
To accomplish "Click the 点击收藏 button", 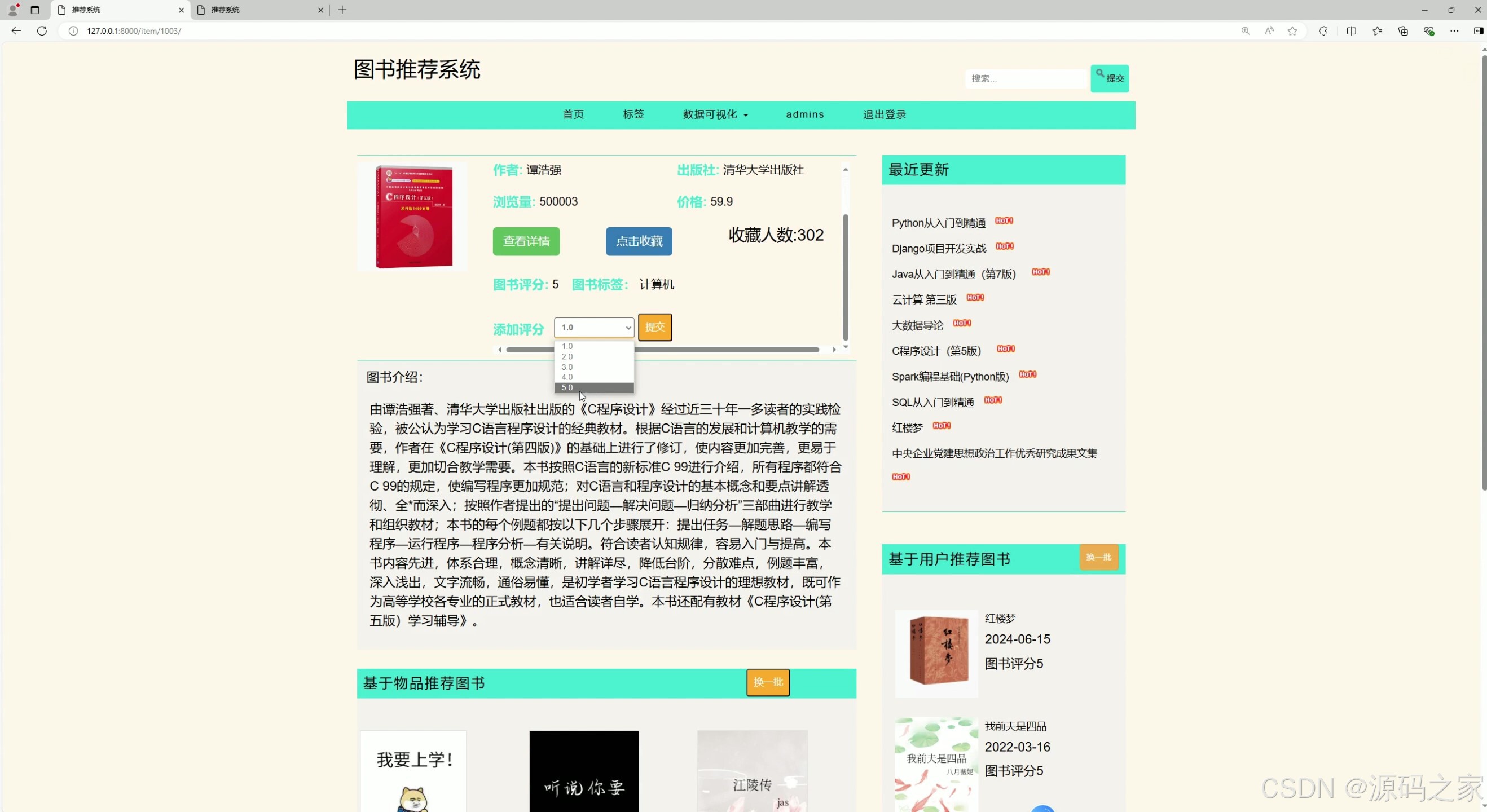I will (x=639, y=241).
